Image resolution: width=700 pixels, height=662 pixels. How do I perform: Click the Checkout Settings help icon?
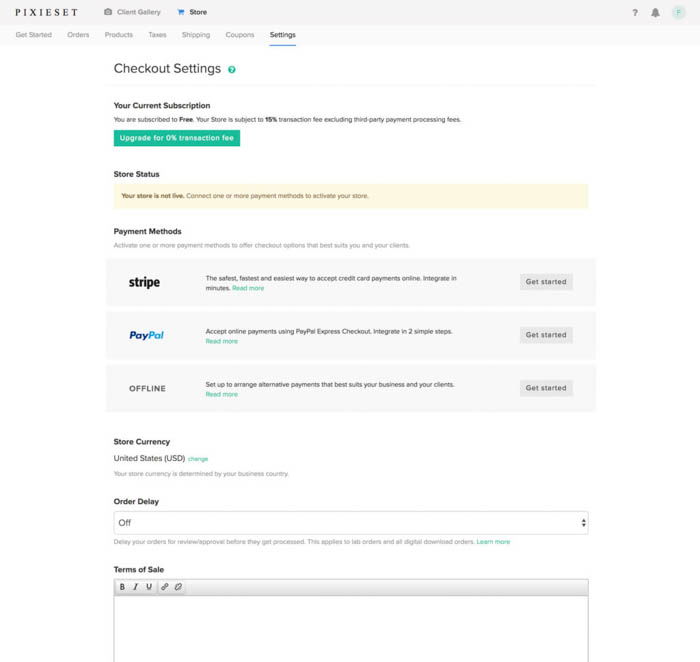click(231, 69)
